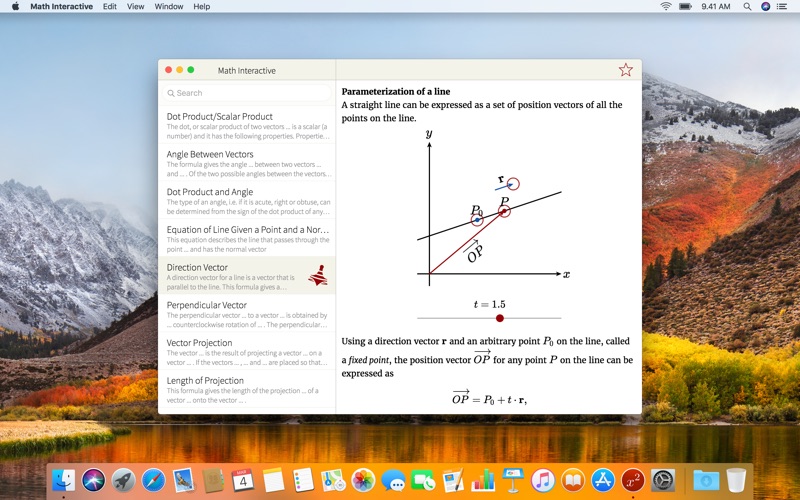Click the 9.41 AM clock
The width and height of the screenshot is (800, 500).
[x=715, y=7]
